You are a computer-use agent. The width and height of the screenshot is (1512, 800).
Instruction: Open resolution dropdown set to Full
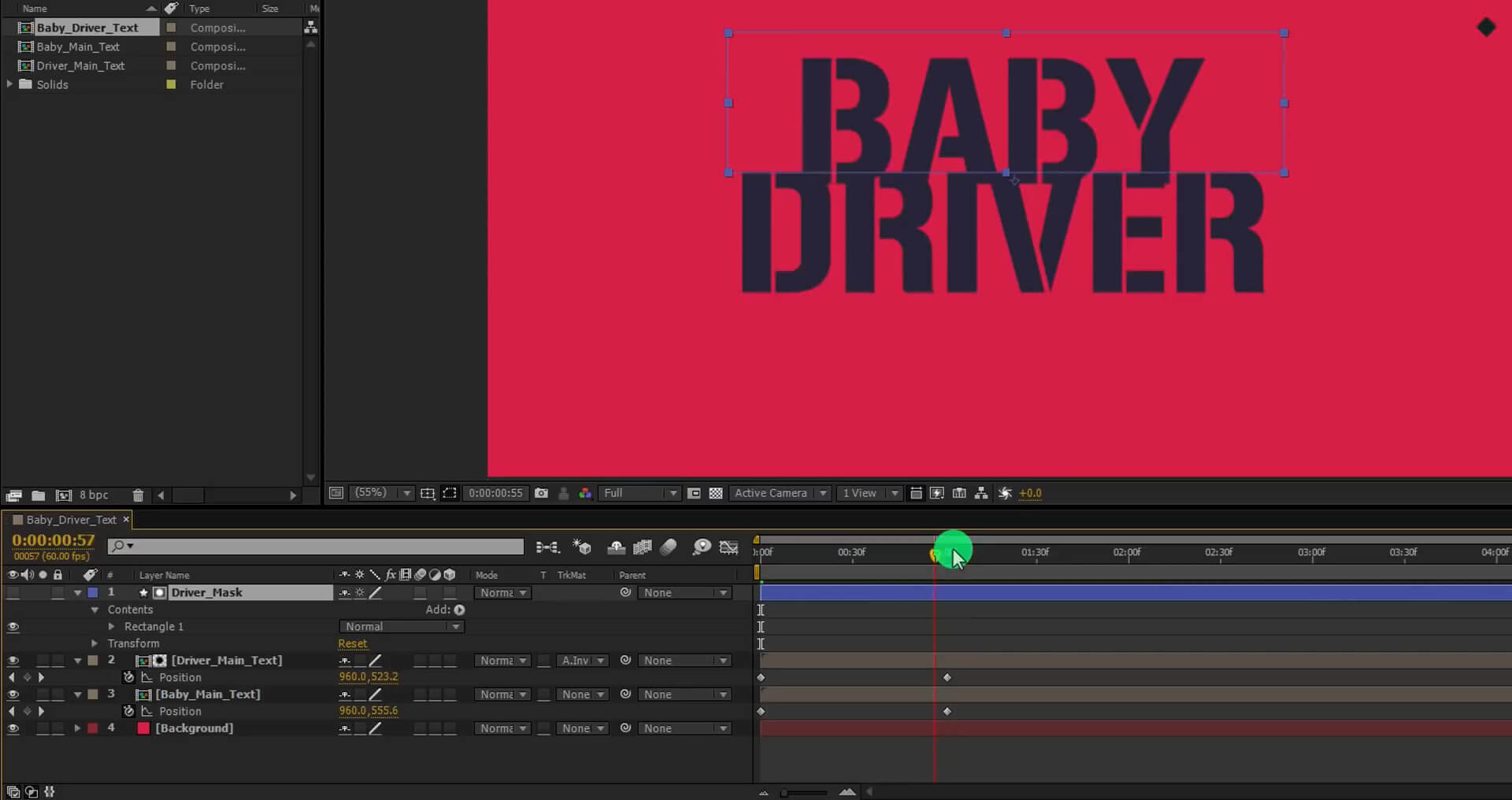tap(639, 493)
